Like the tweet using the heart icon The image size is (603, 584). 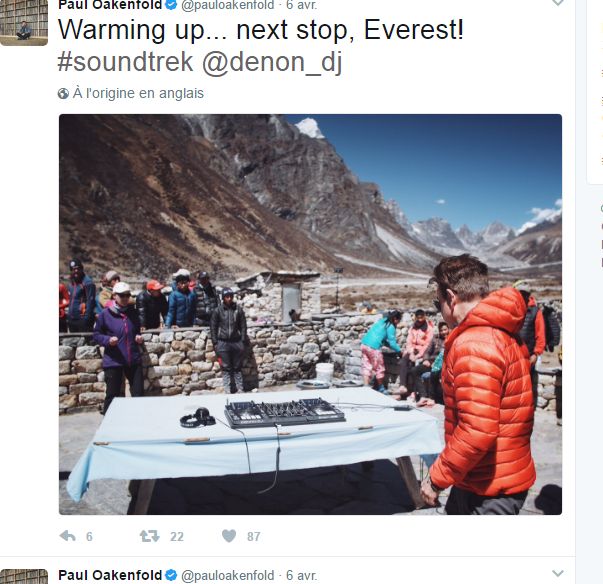tap(229, 536)
